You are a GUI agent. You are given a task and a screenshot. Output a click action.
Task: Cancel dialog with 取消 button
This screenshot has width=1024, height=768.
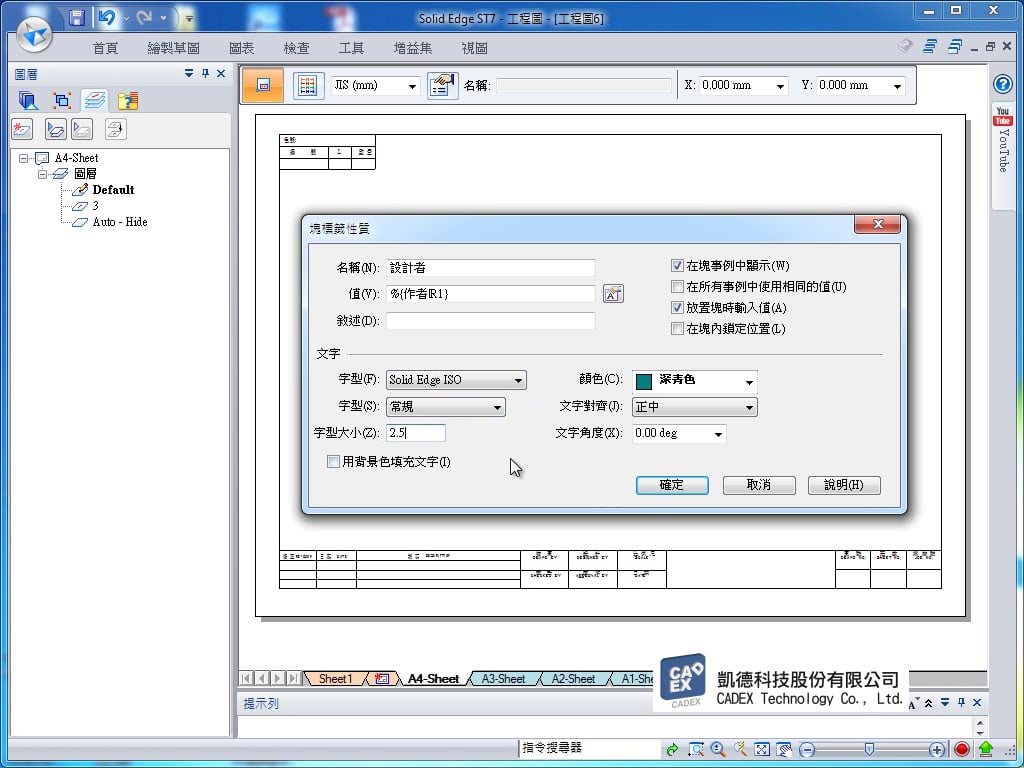(x=759, y=485)
